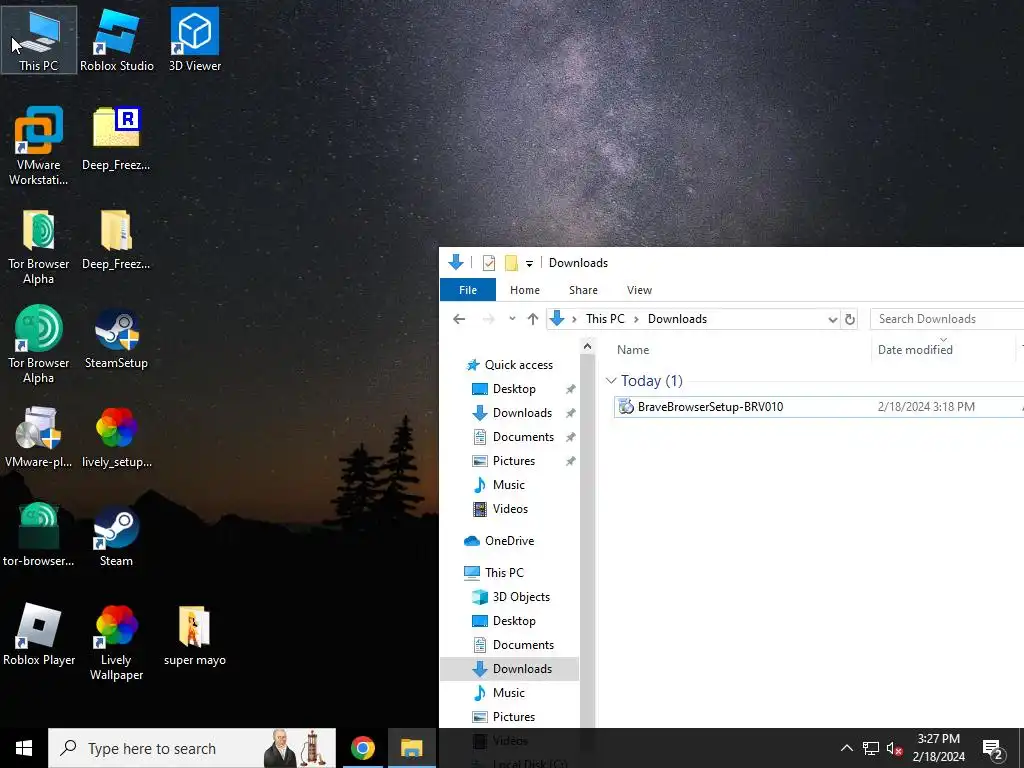1024x768 pixels.
Task: Open pinned Documents under Quick access
Action: point(523,437)
